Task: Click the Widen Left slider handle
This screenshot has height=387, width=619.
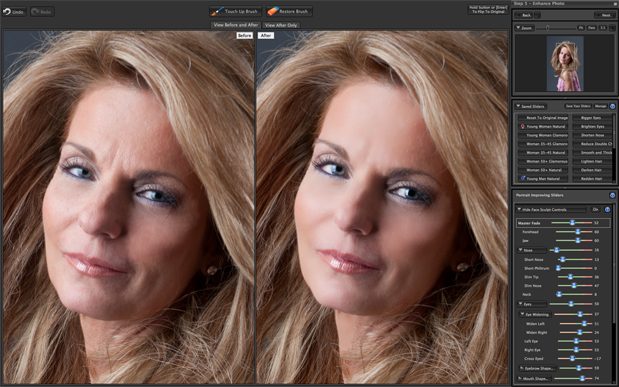Action: click(x=584, y=323)
